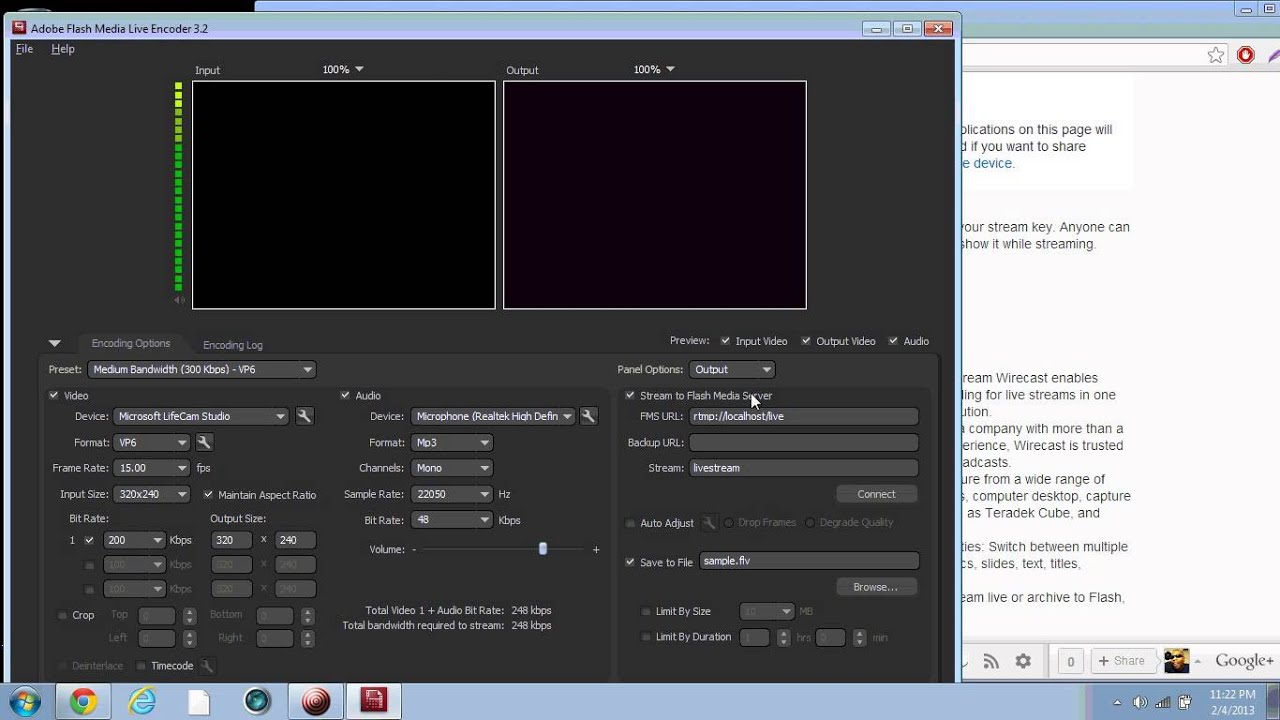Open the Output zoom 100% dropdown
The image size is (1280, 720).
pos(654,70)
